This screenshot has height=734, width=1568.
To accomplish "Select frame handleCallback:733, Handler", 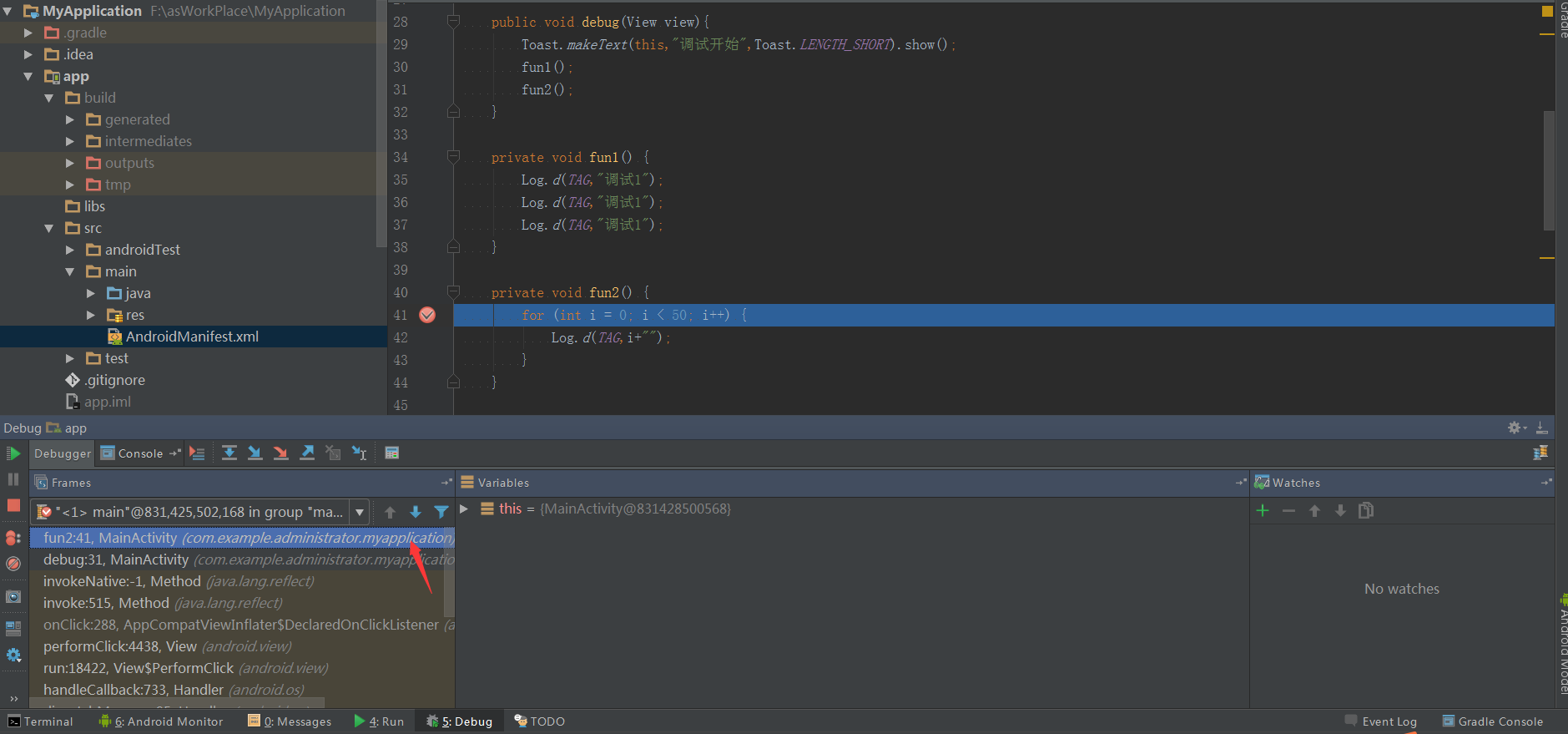I will tap(242, 690).
